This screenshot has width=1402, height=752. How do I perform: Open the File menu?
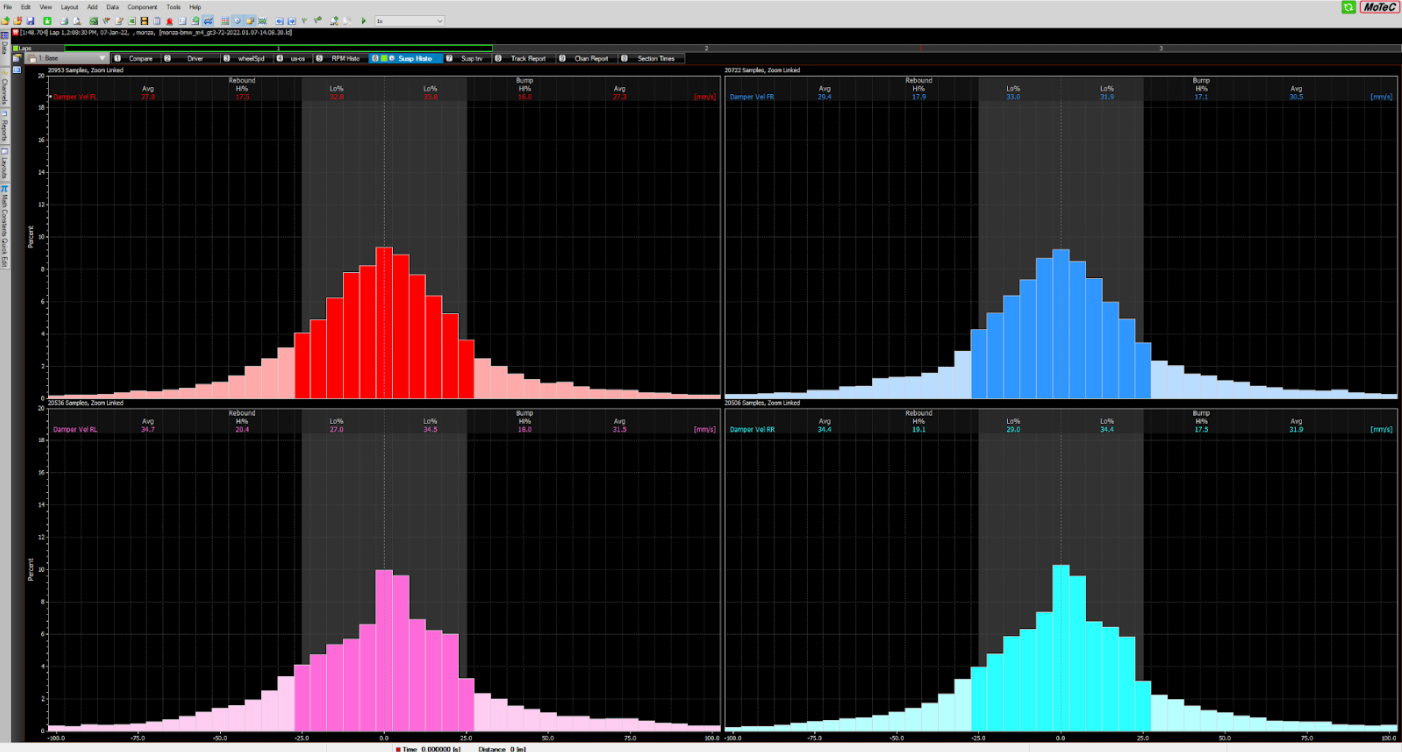(x=8, y=7)
